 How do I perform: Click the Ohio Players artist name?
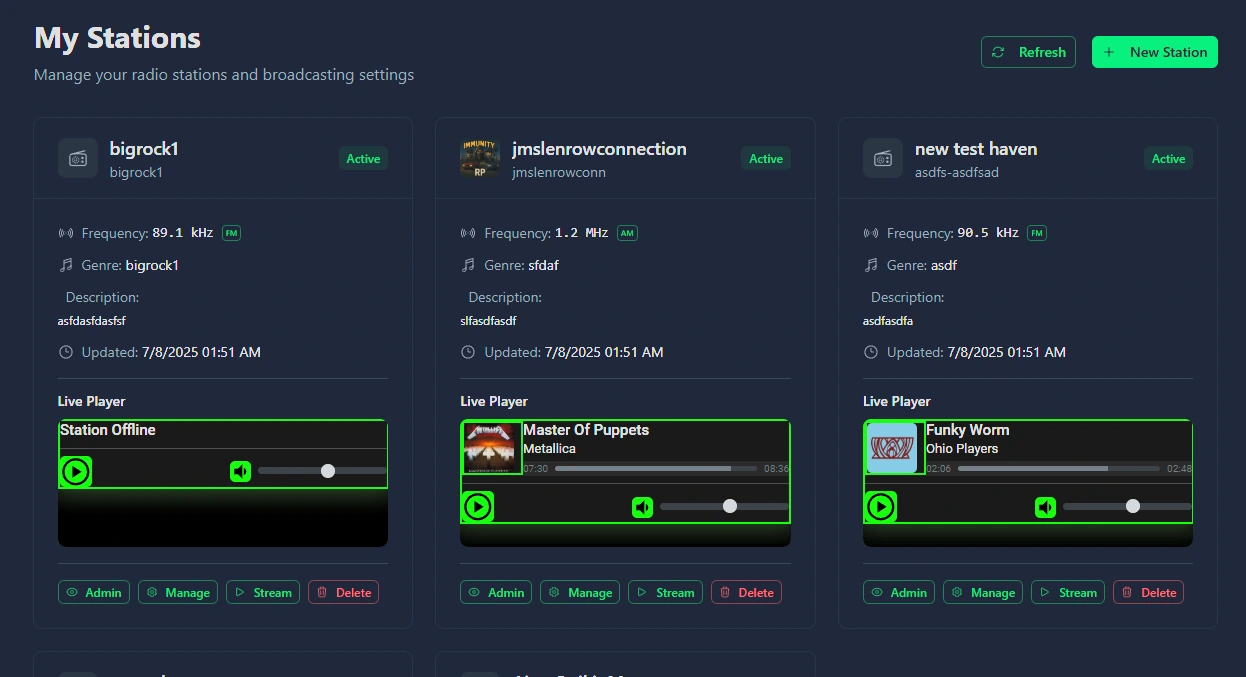(x=962, y=449)
